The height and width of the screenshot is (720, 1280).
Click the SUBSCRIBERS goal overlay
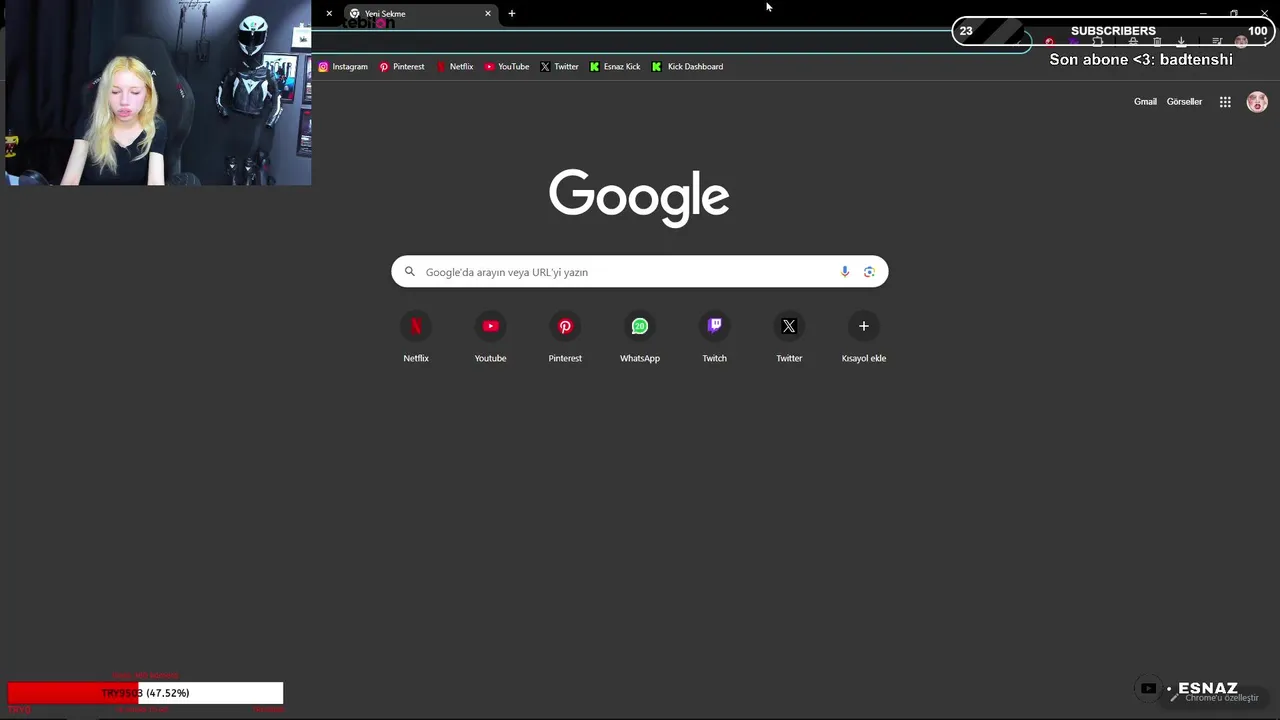1113,31
